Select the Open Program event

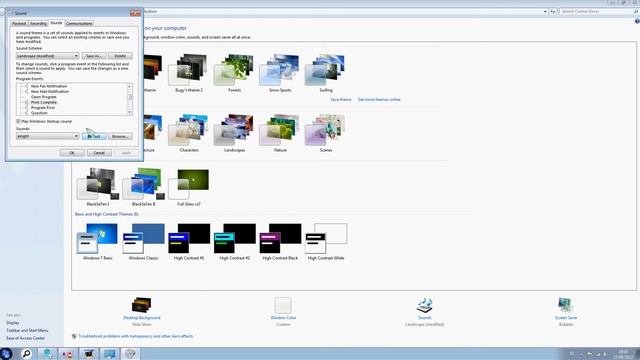[44, 97]
